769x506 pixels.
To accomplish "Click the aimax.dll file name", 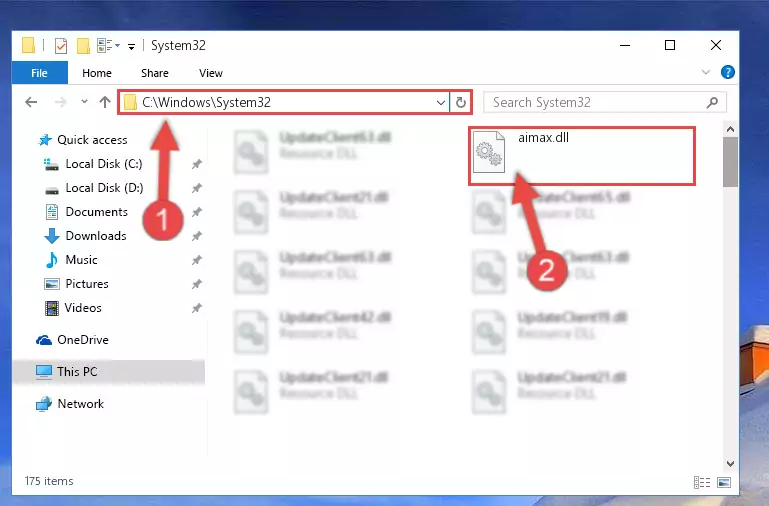I will pyautogui.click(x=543, y=138).
